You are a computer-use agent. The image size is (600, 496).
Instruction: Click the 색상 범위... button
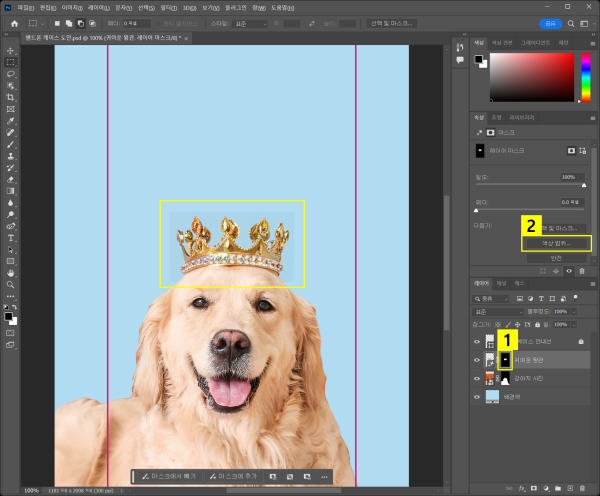coord(556,243)
